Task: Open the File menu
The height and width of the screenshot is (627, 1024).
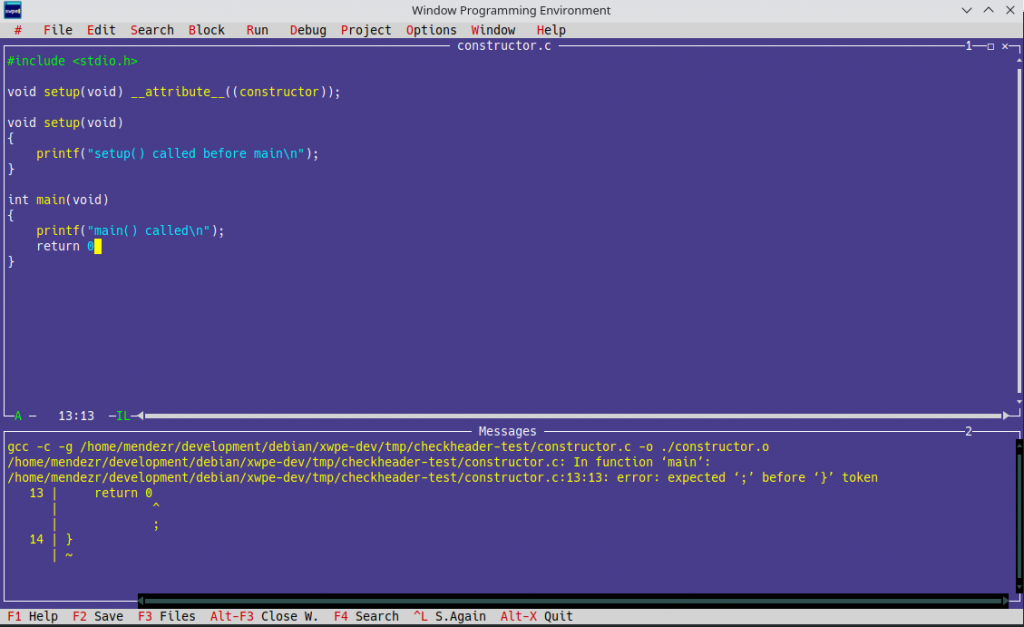Action: pyautogui.click(x=57, y=30)
